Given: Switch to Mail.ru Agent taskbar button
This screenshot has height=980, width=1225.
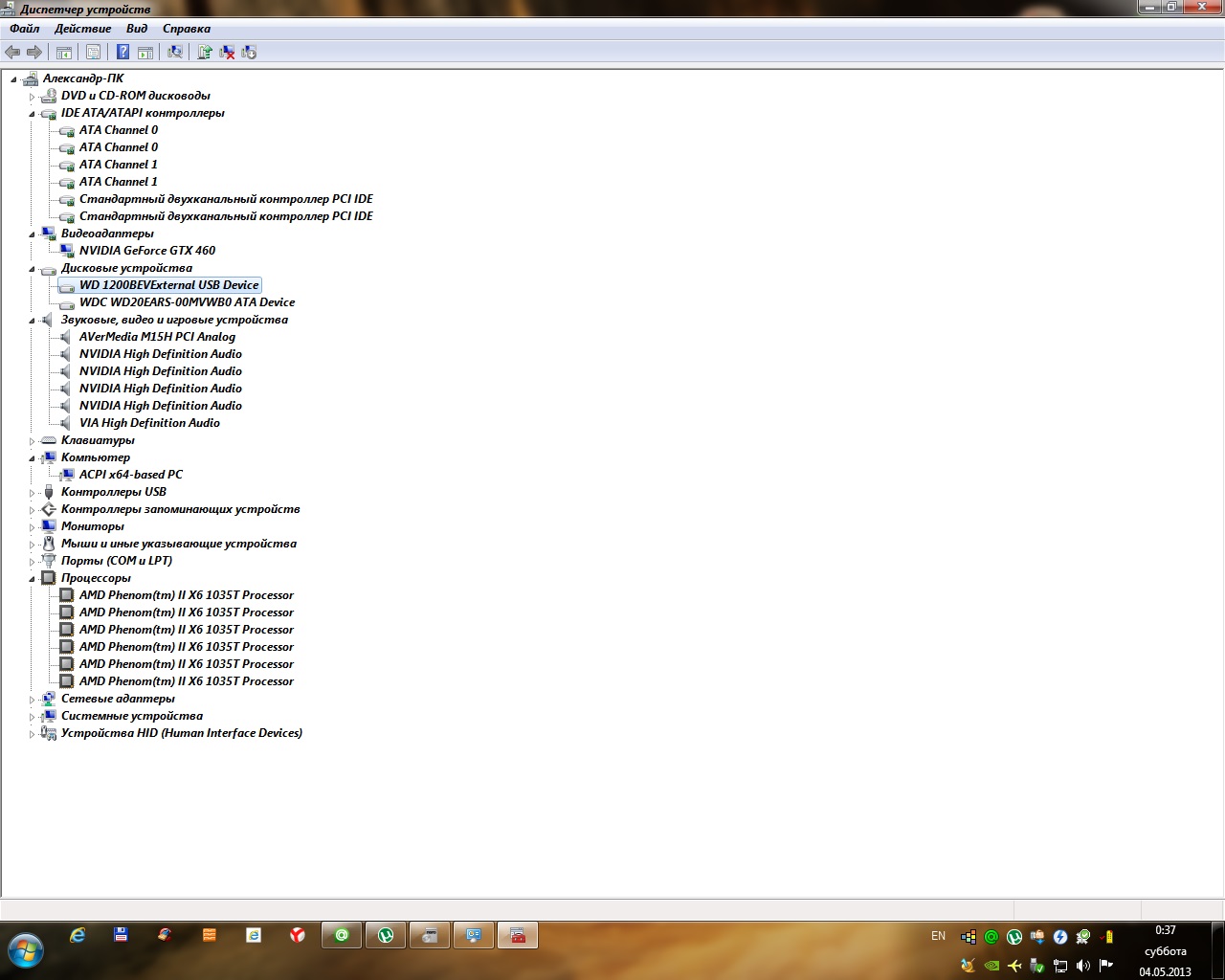Looking at the screenshot, I should point(342,935).
